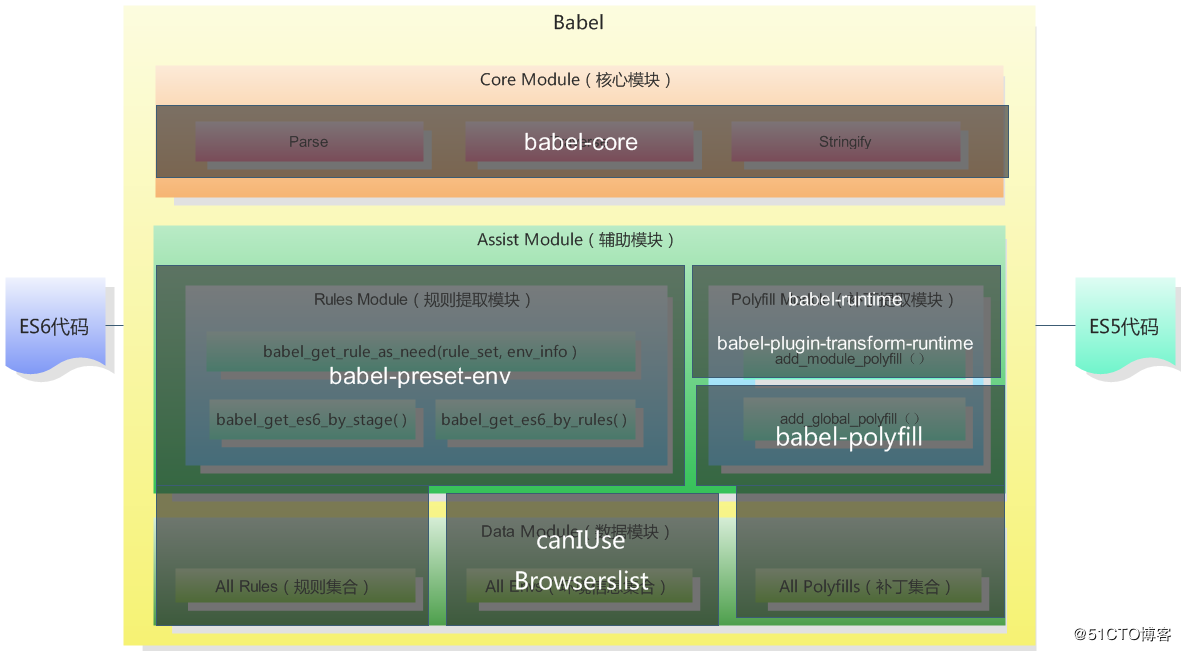
Task: Click the Rules Module (规则提取模块) heading
Action: tap(423, 299)
